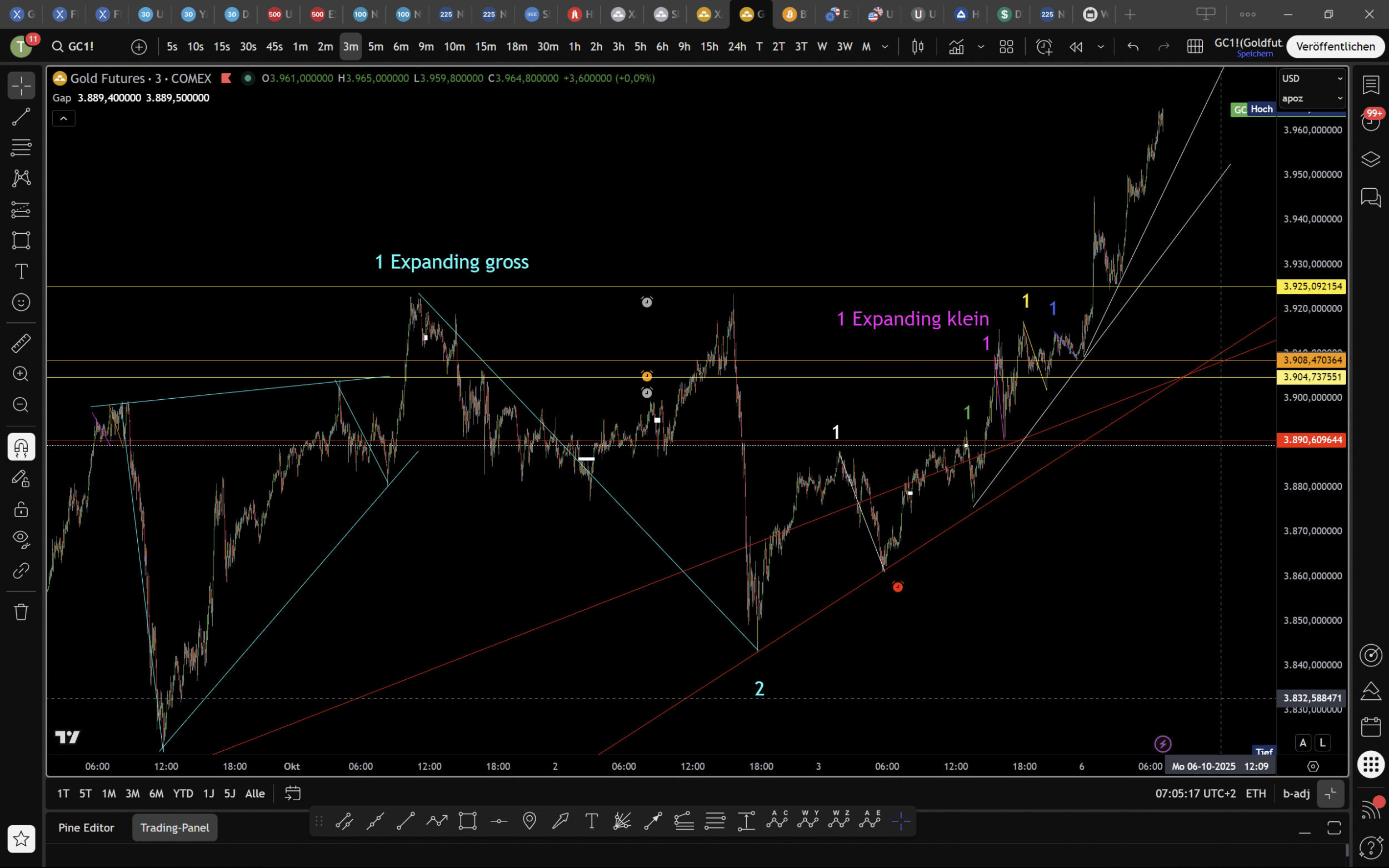The height and width of the screenshot is (868, 1389).
Task: Select the YTD date range
Action: point(183,794)
